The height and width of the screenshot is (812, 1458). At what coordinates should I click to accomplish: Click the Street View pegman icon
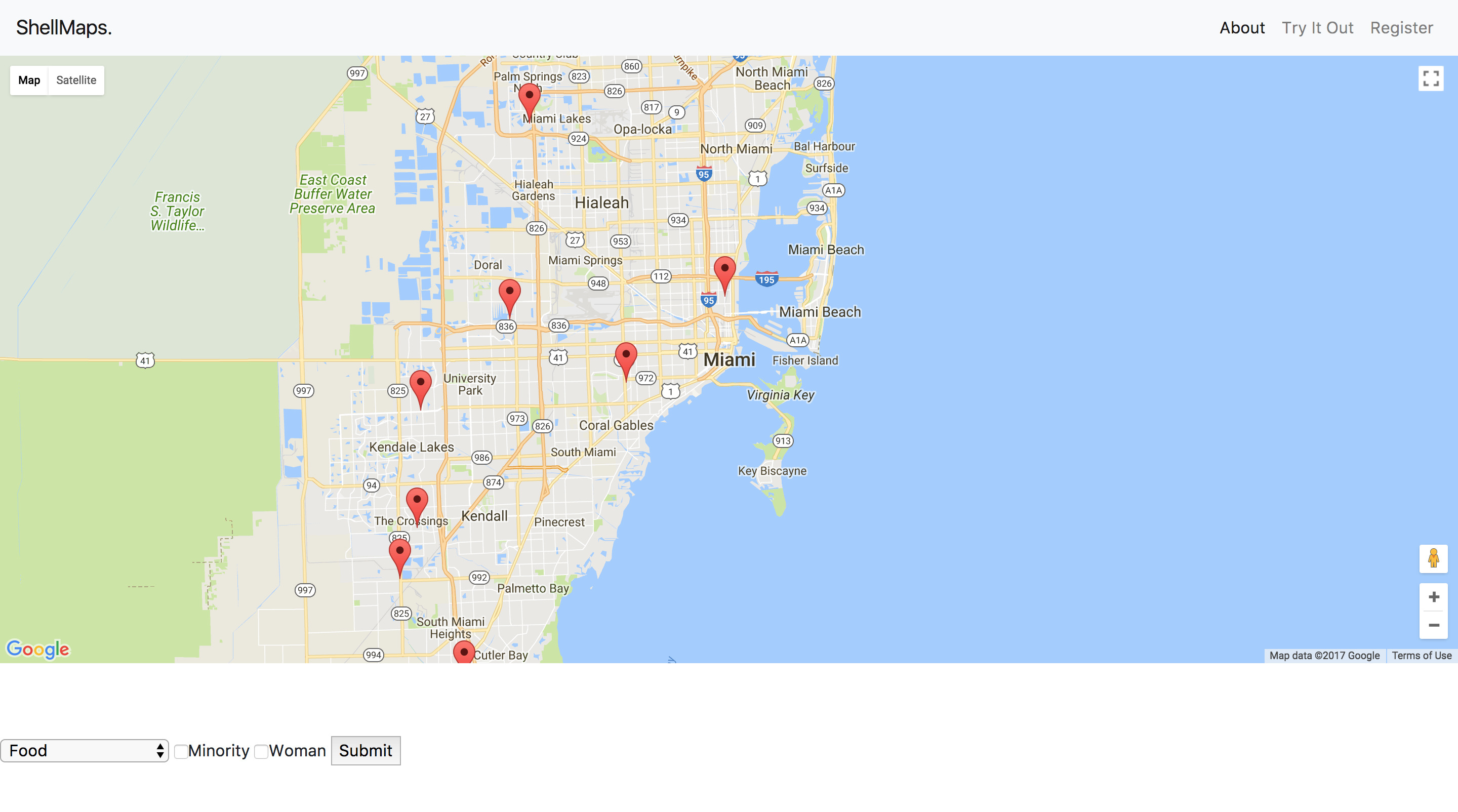pos(1433,558)
